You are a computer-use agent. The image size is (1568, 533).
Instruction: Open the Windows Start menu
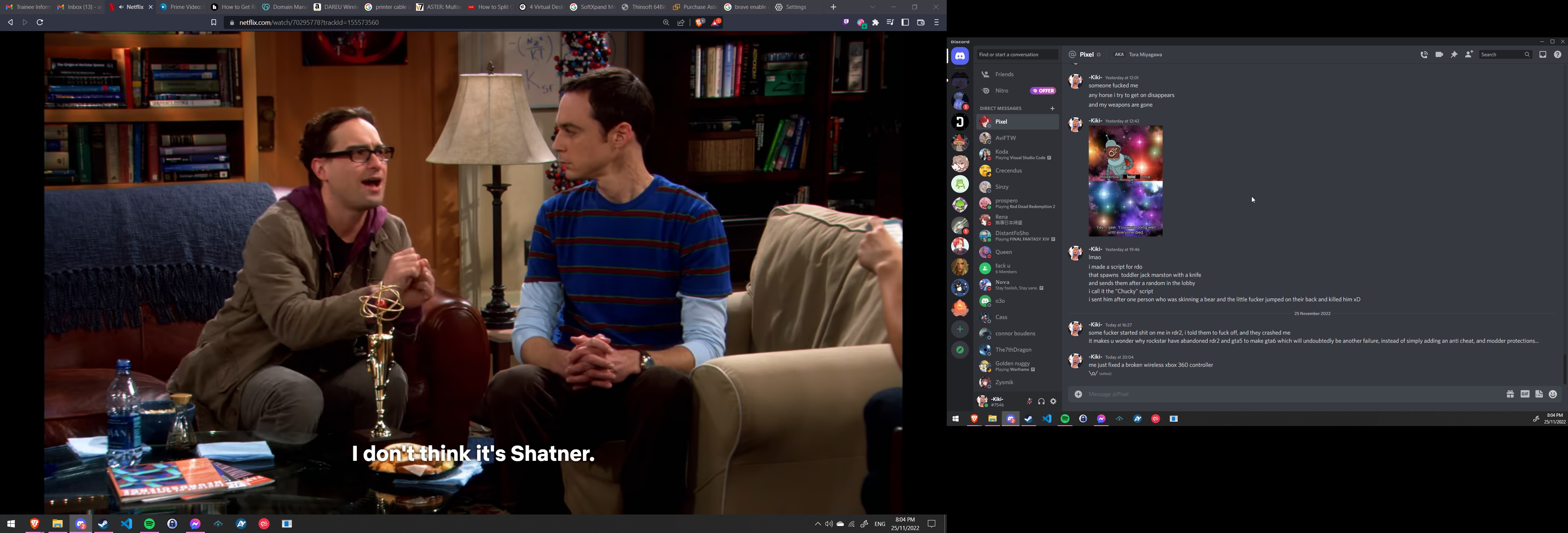(x=11, y=524)
